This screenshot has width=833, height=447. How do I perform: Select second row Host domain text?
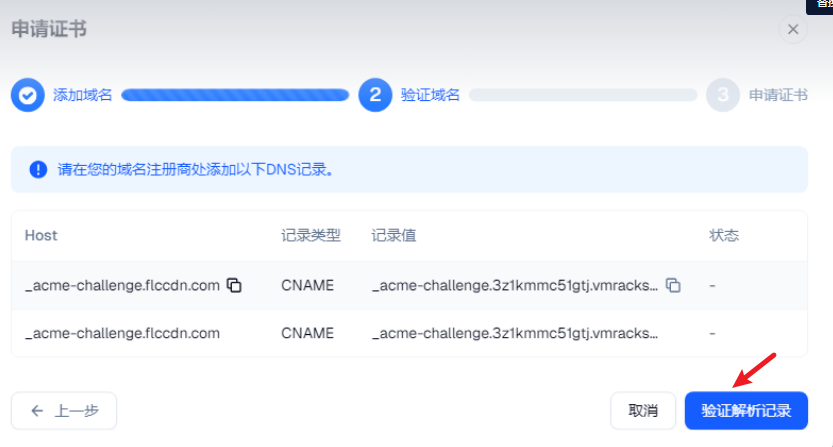tap(122, 333)
